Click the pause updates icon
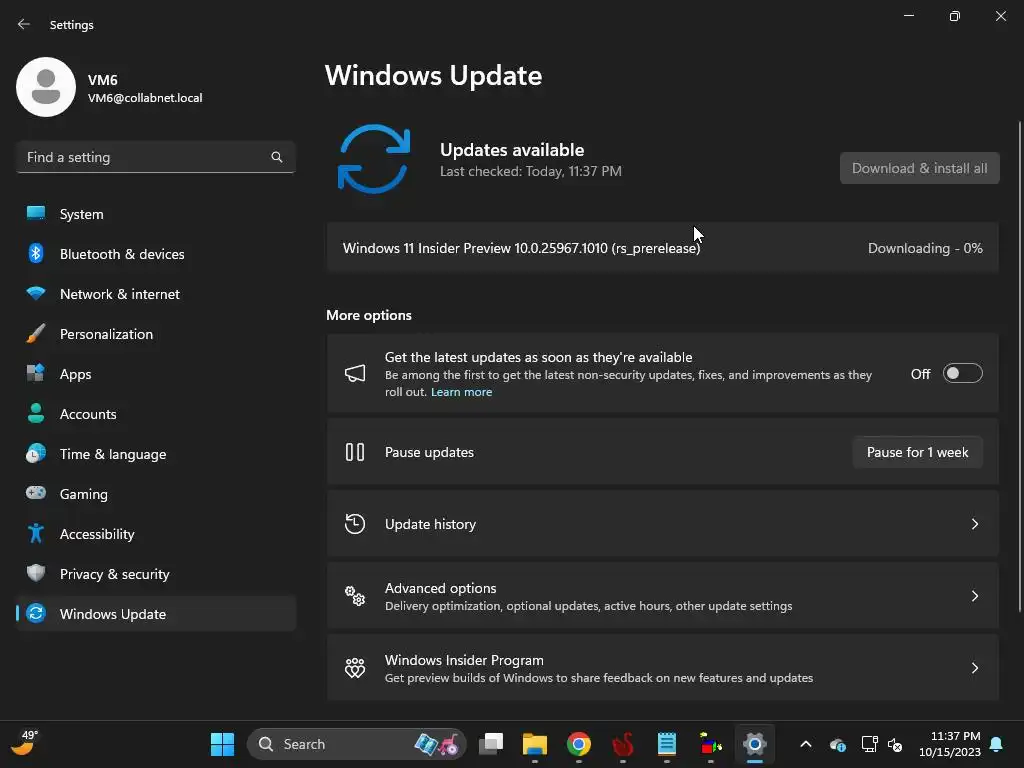The image size is (1024, 768). click(x=355, y=452)
